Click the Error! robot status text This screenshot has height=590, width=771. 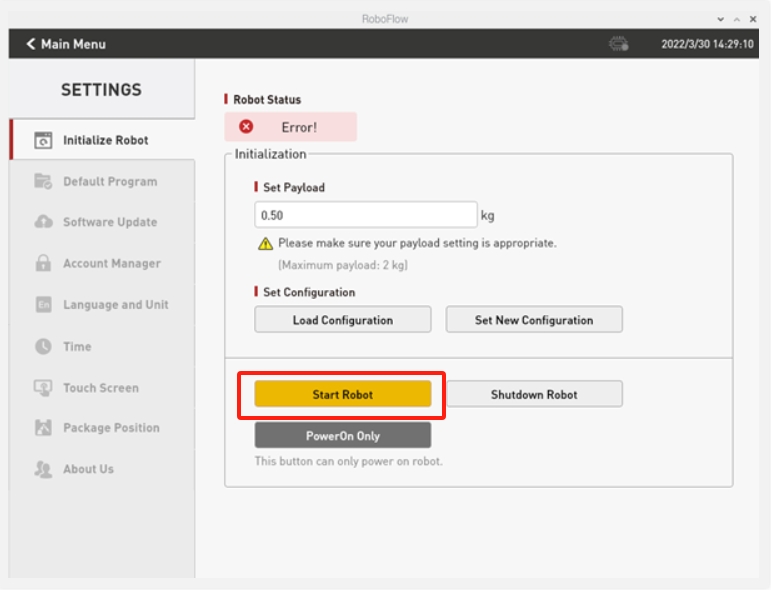[x=299, y=127]
